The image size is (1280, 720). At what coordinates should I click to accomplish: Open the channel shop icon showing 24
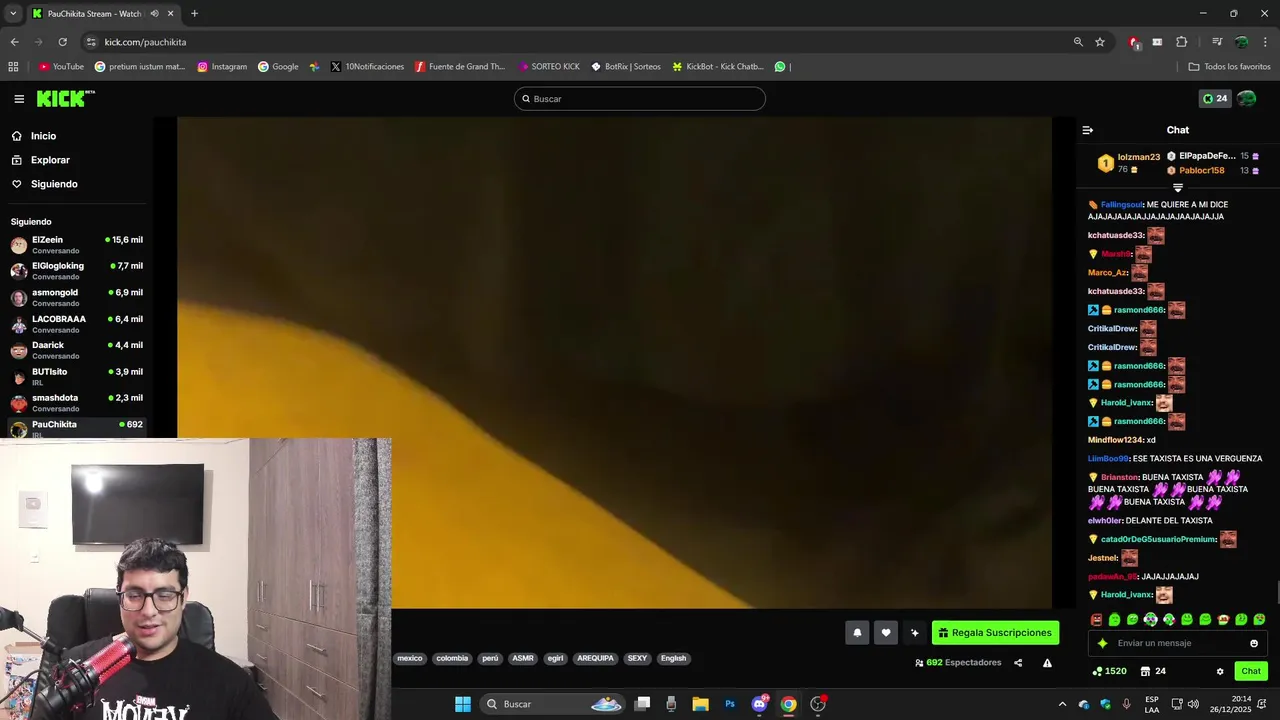point(1152,671)
